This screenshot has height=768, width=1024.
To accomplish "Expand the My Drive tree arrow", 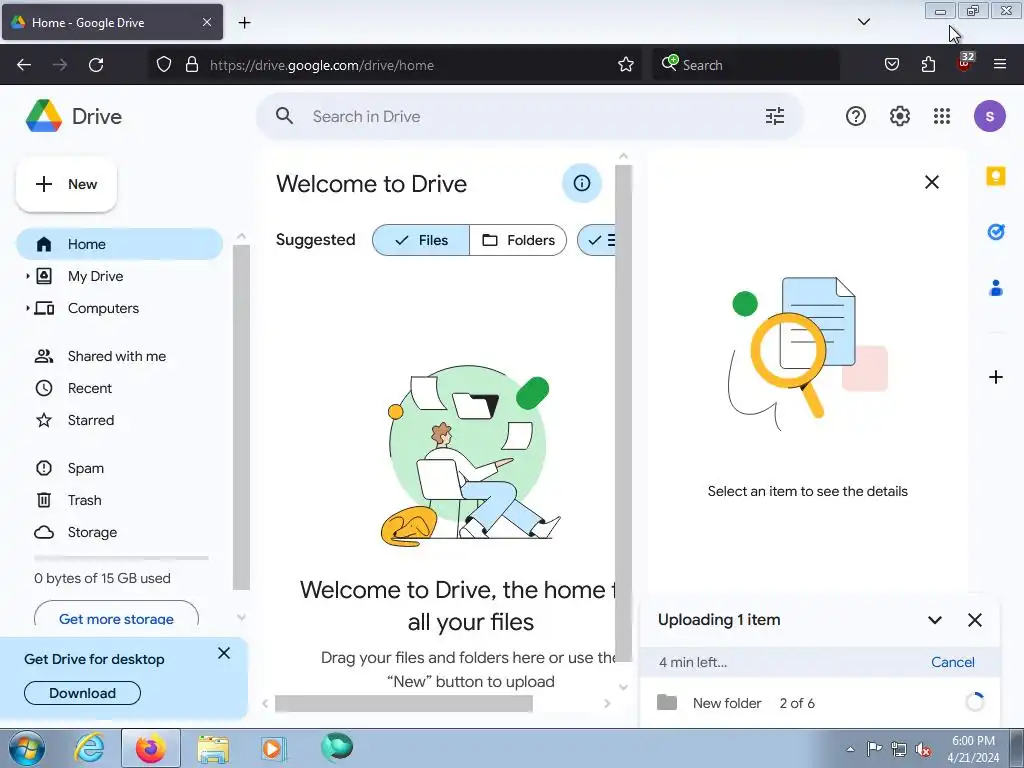I will point(27,276).
